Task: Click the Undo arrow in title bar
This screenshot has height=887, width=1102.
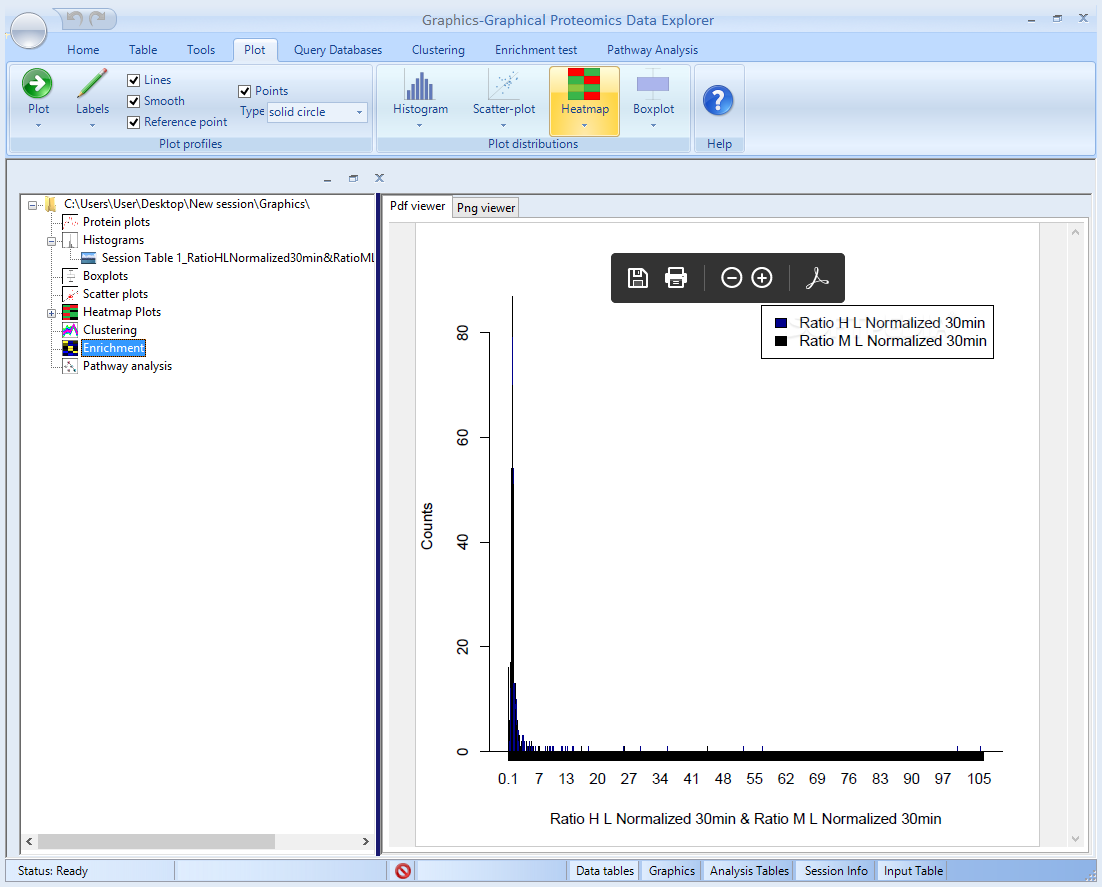Action: click(75, 18)
